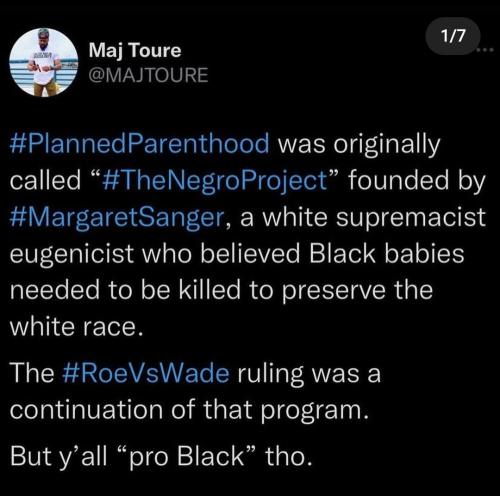Click the line But y'all "pro Black" tho.
This screenshot has width=500, height=496.
coord(161,456)
